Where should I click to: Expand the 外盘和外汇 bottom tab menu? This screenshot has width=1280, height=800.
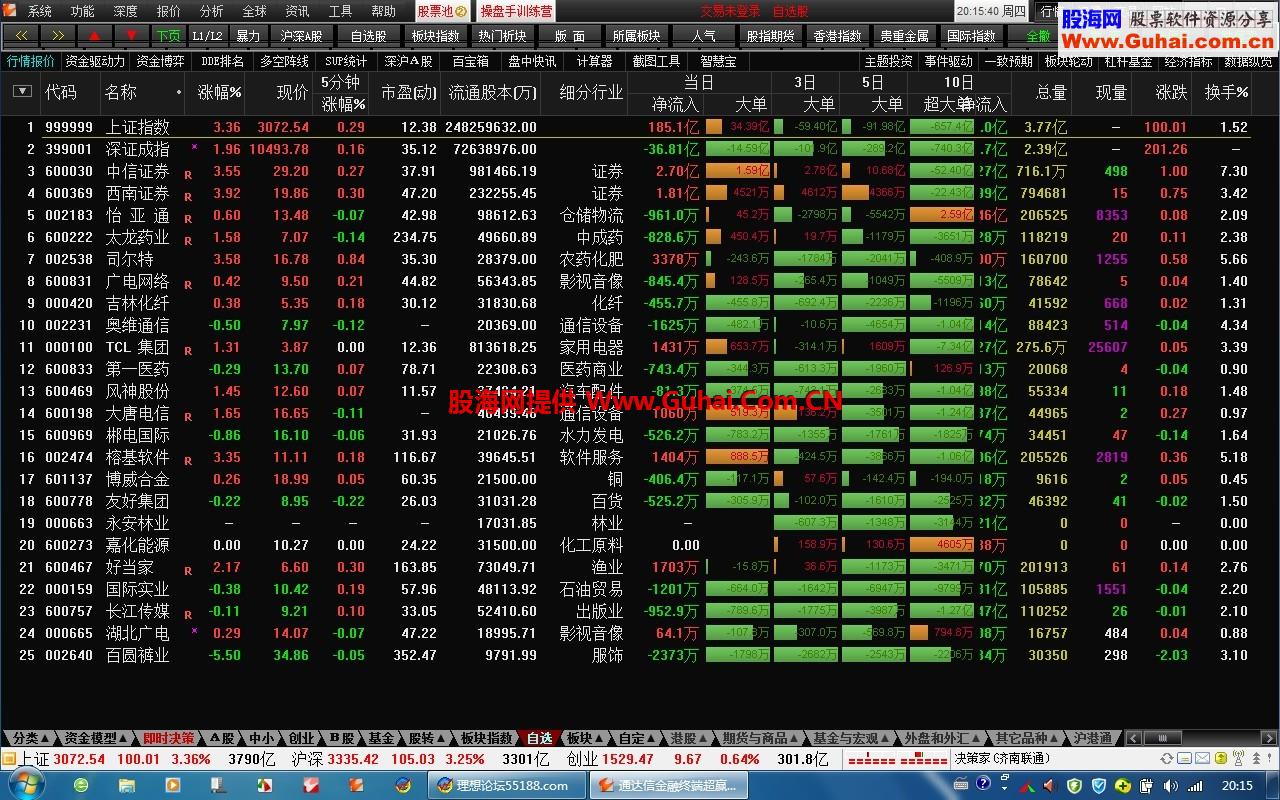942,738
